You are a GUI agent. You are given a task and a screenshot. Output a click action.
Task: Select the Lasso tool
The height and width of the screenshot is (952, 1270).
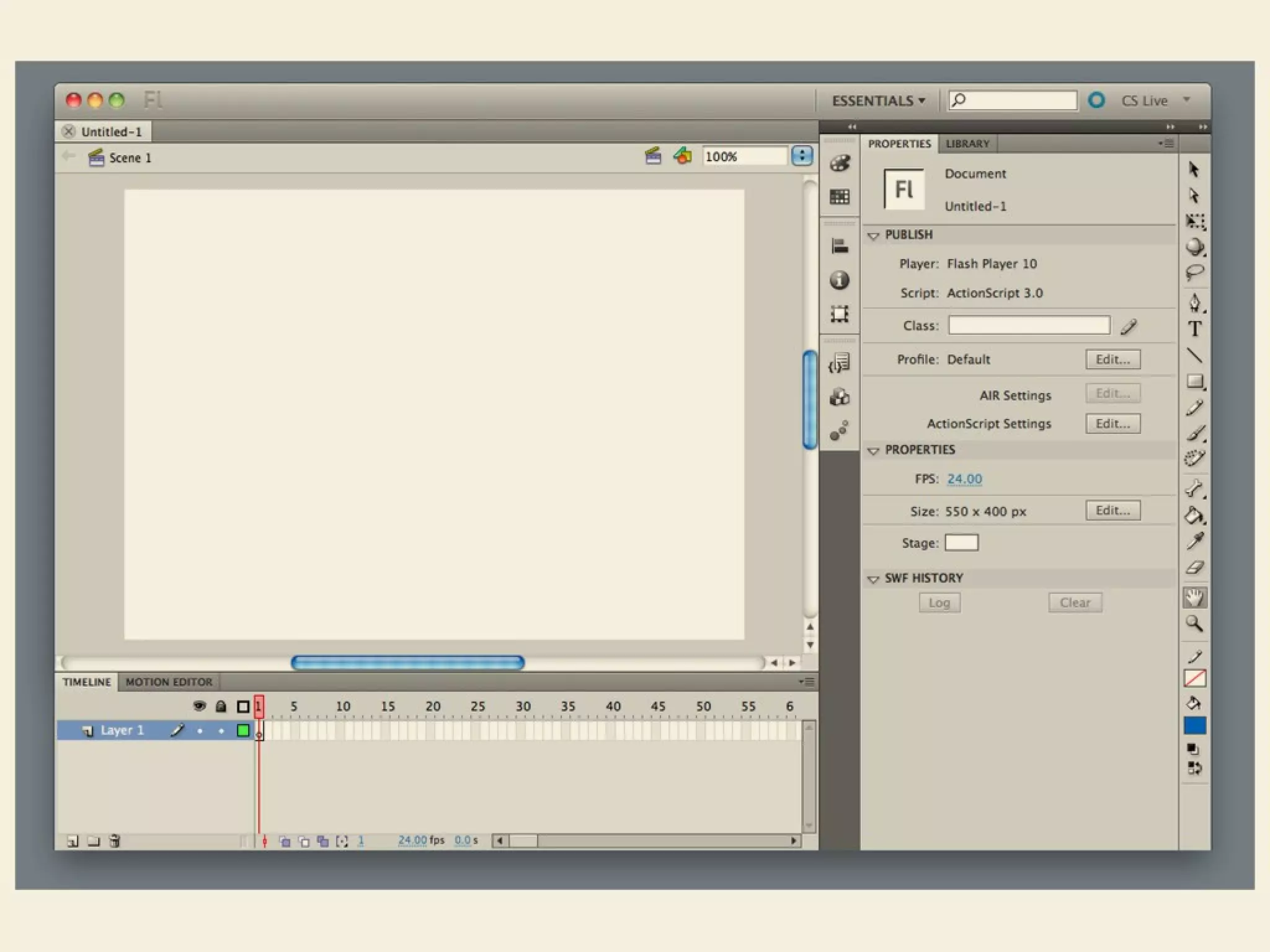pyautogui.click(x=1194, y=273)
